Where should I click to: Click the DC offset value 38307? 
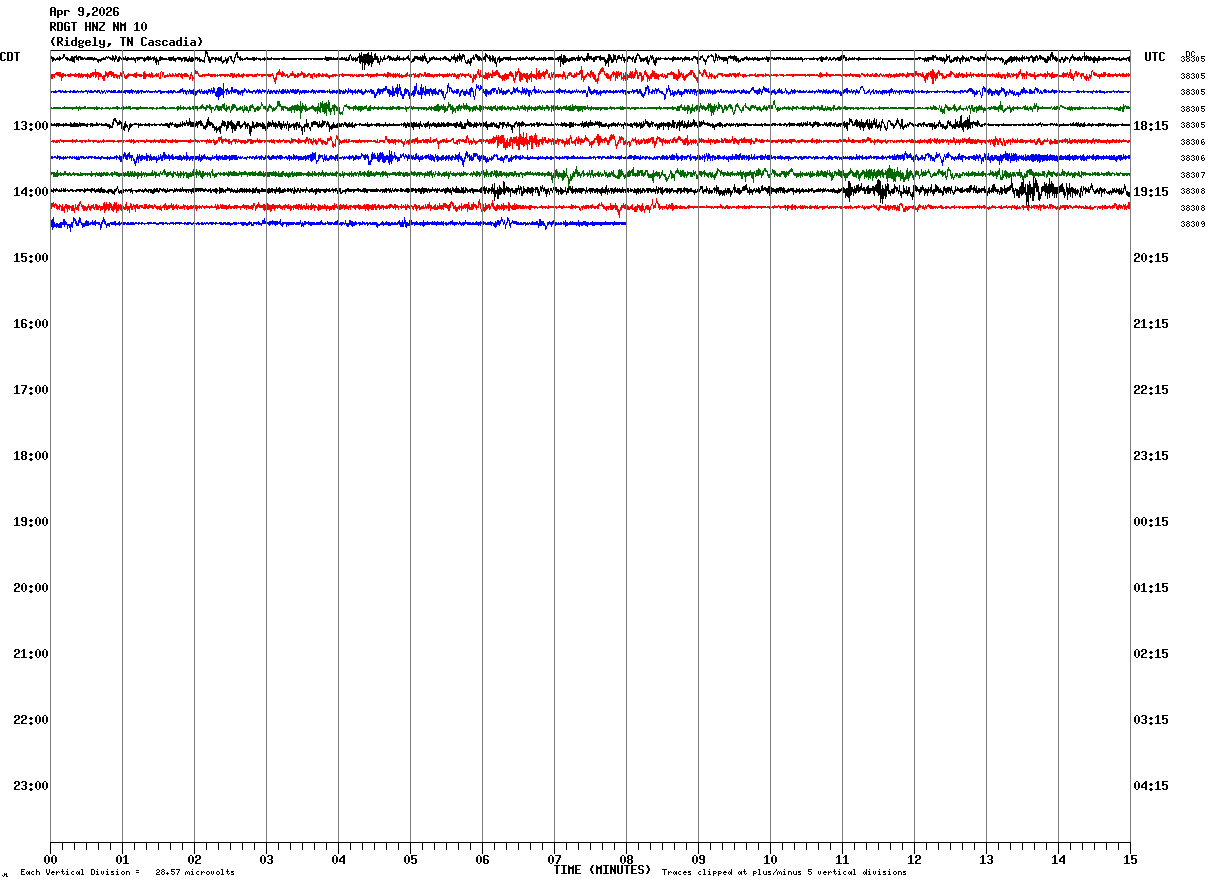(x=1192, y=175)
